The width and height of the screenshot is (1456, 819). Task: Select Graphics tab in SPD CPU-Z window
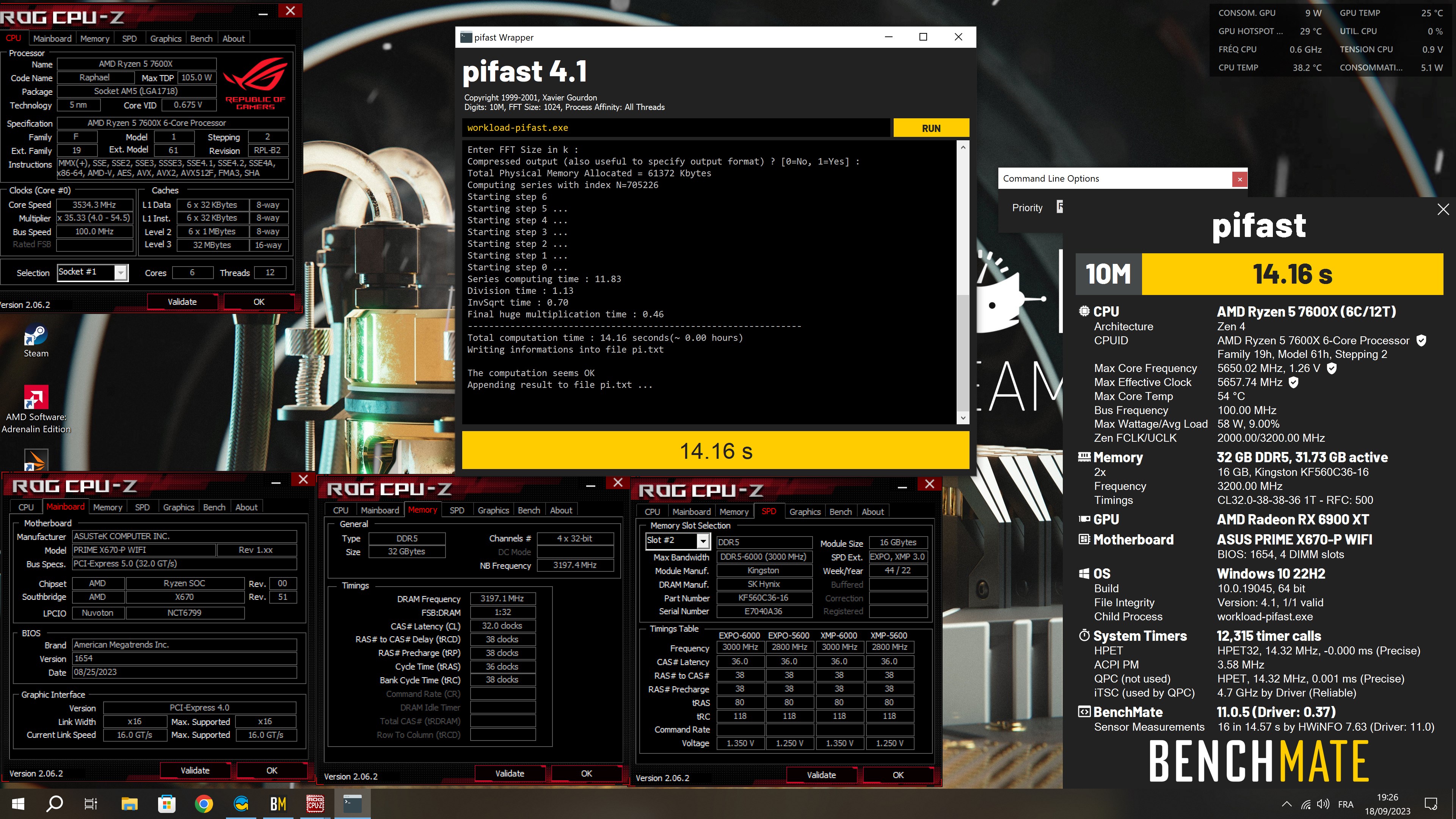coord(805,511)
